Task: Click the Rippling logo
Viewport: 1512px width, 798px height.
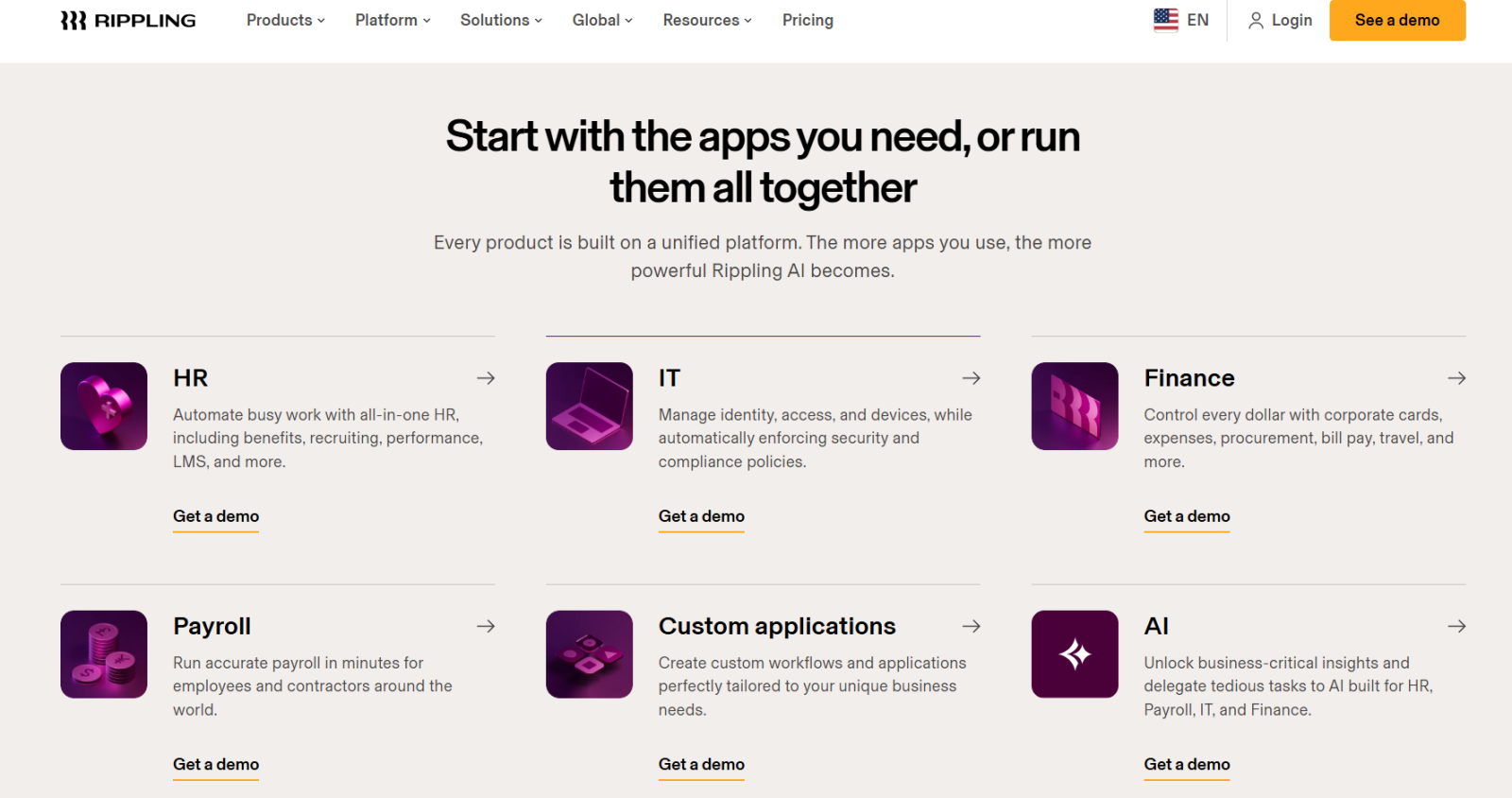Action: [x=129, y=20]
